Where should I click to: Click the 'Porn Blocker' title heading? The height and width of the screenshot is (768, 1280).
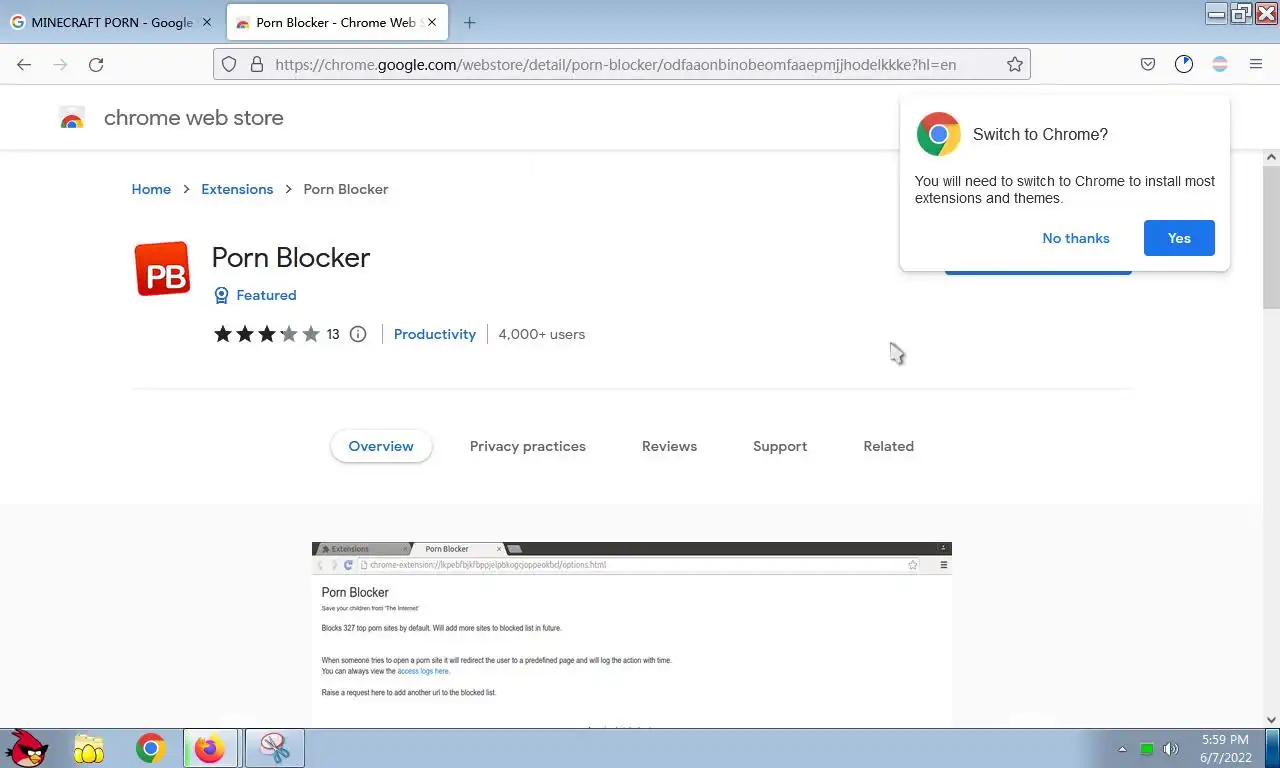(291, 257)
